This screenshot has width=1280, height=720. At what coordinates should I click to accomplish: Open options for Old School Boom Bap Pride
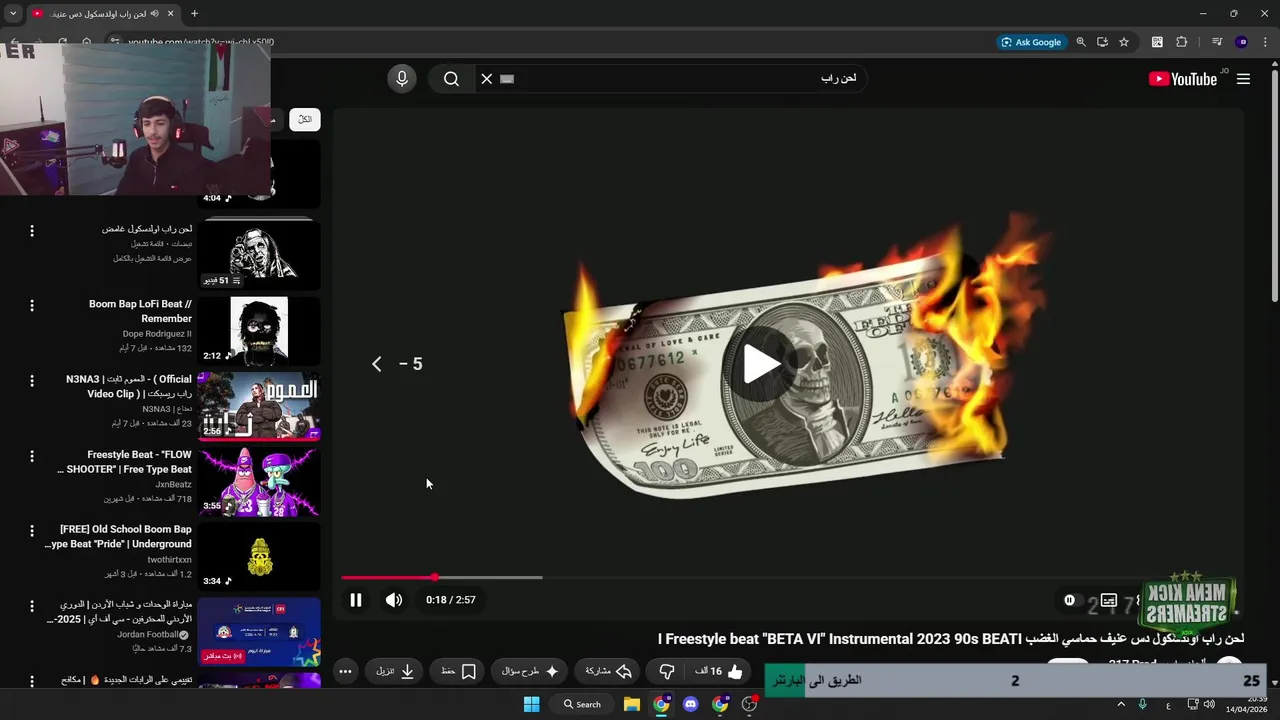pos(32,531)
